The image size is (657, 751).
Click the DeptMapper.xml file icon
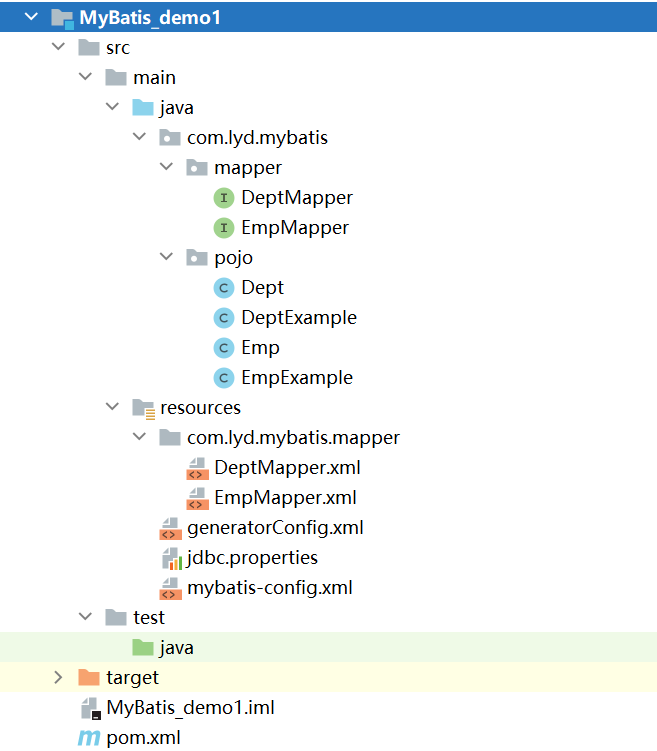[197, 468]
